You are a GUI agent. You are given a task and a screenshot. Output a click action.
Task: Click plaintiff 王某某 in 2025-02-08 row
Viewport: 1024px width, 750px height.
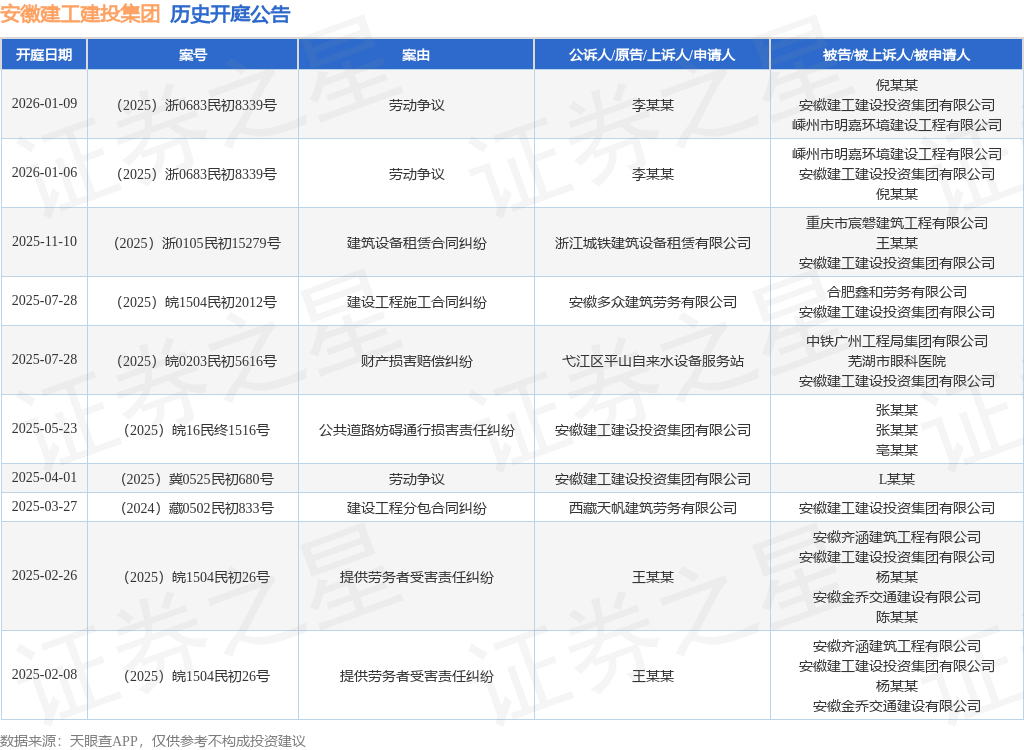(x=652, y=676)
